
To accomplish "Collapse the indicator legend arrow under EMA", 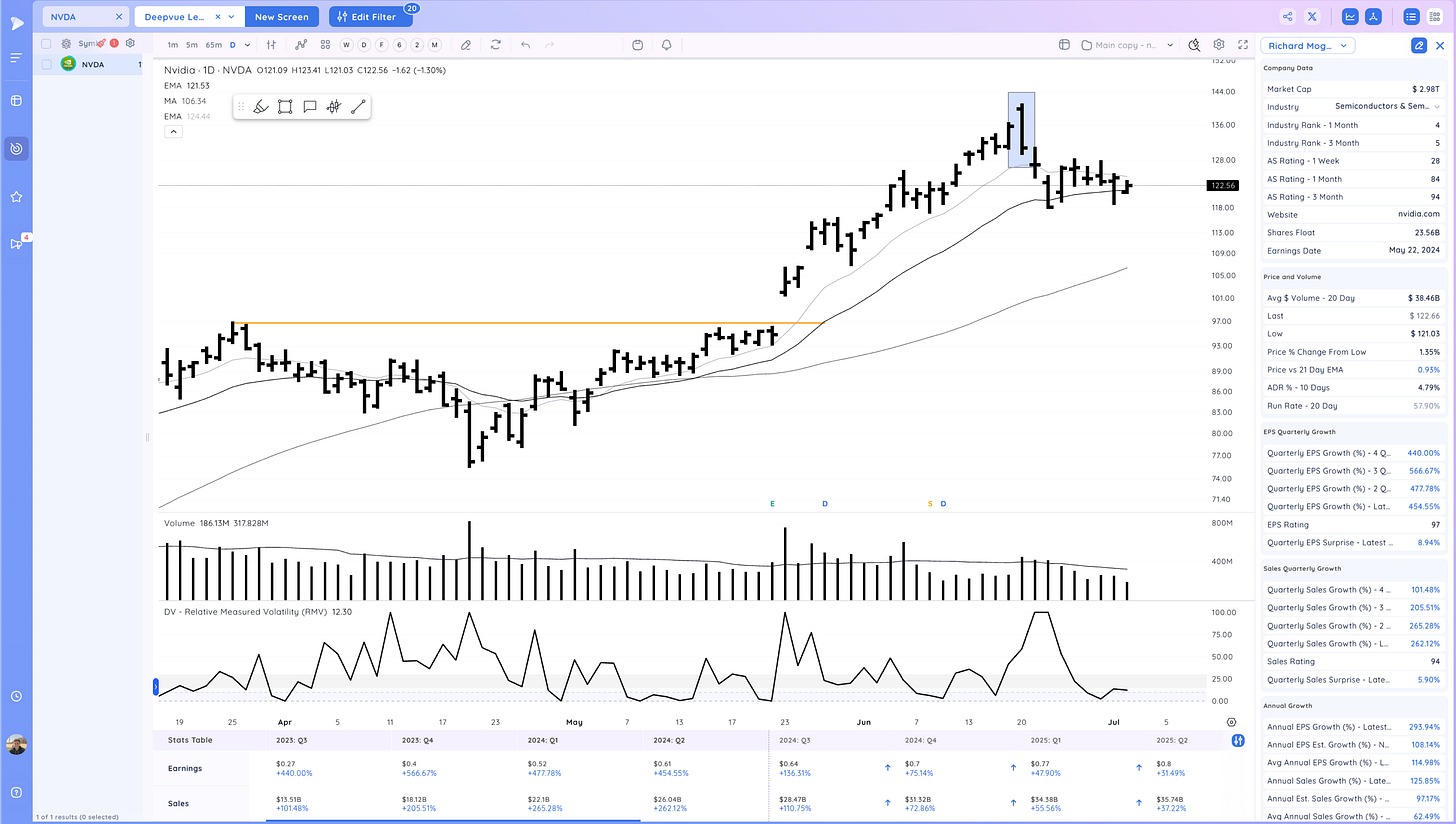I will tap(173, 132).
